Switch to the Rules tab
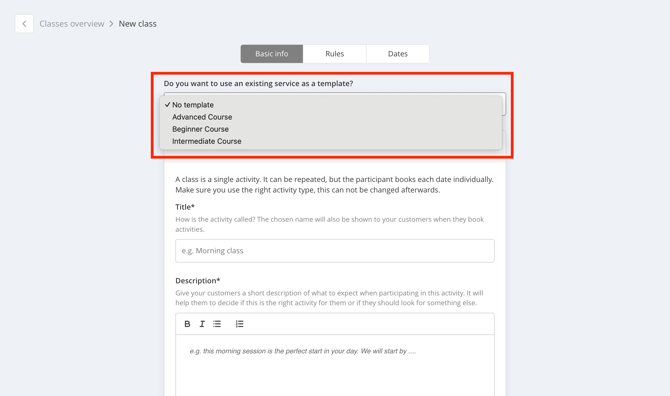Viewport: 670px width, 396px height. pos(335,54)
